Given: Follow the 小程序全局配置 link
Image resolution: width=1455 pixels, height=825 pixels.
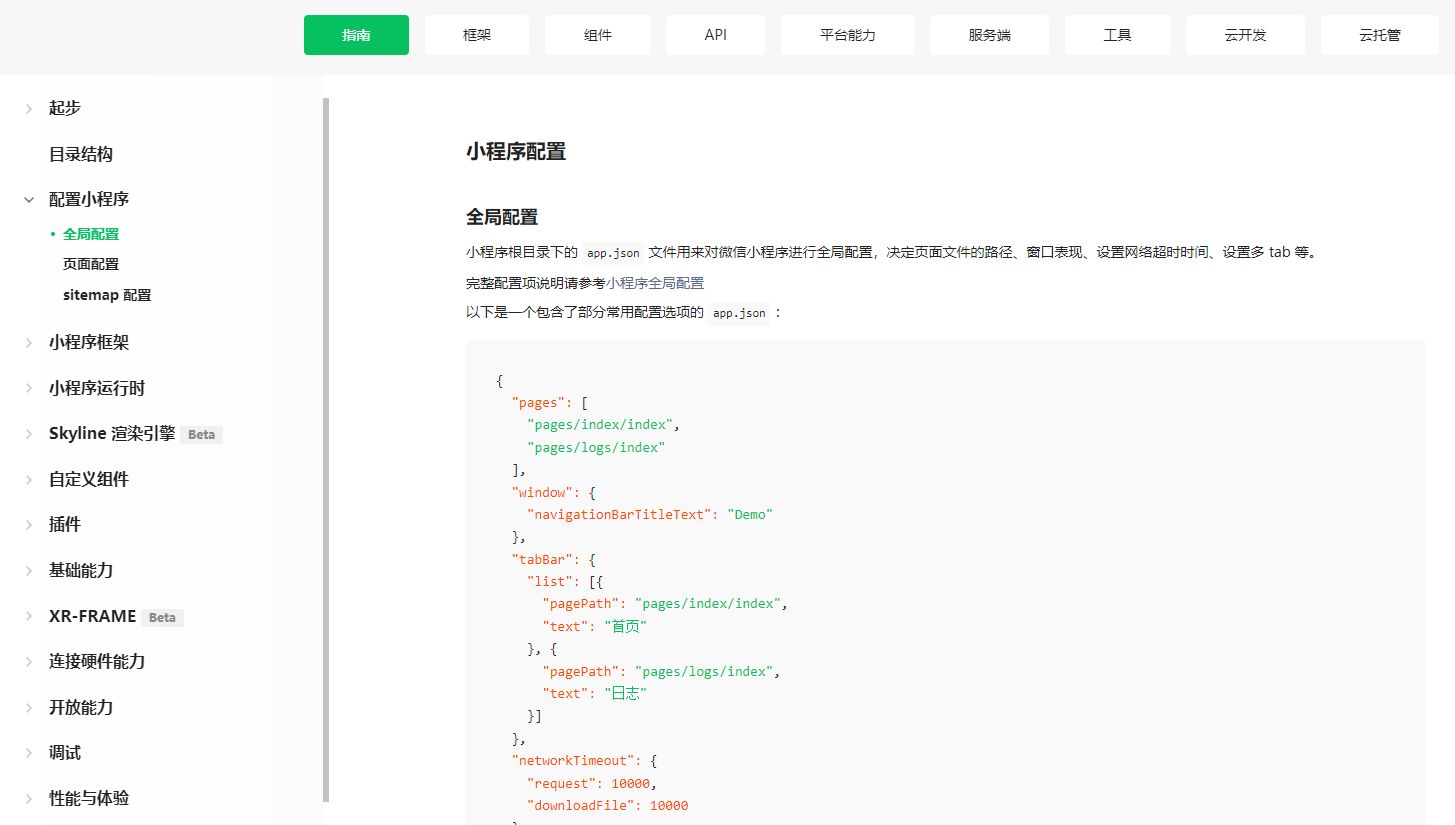Looking at the screenshot, I should pos(655,283).
